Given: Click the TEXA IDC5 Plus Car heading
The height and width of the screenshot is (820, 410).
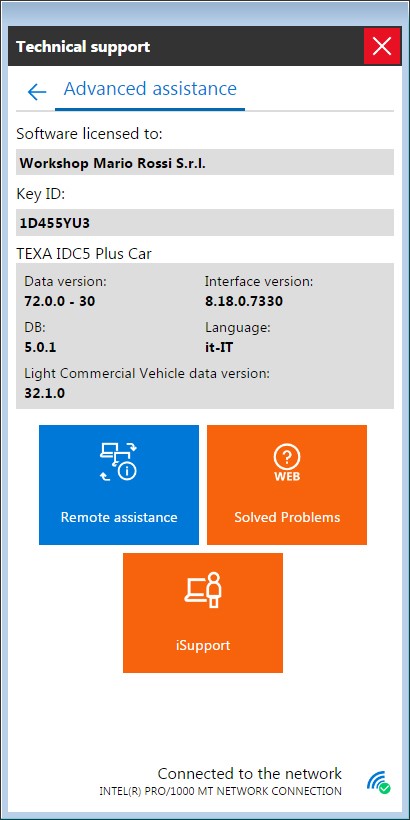Looking at the screenshot, I should 84,254.
